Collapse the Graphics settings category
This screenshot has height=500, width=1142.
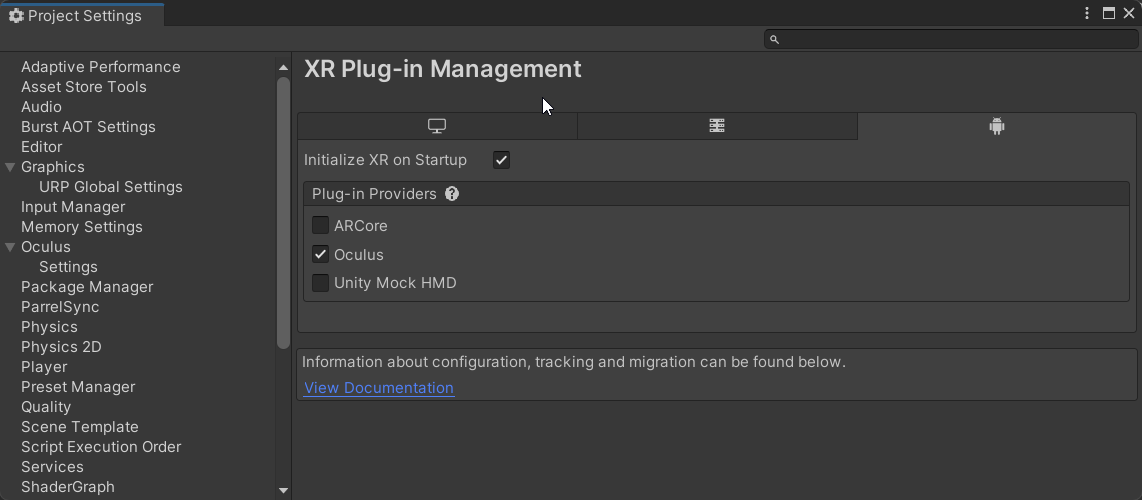click(10, 167)
